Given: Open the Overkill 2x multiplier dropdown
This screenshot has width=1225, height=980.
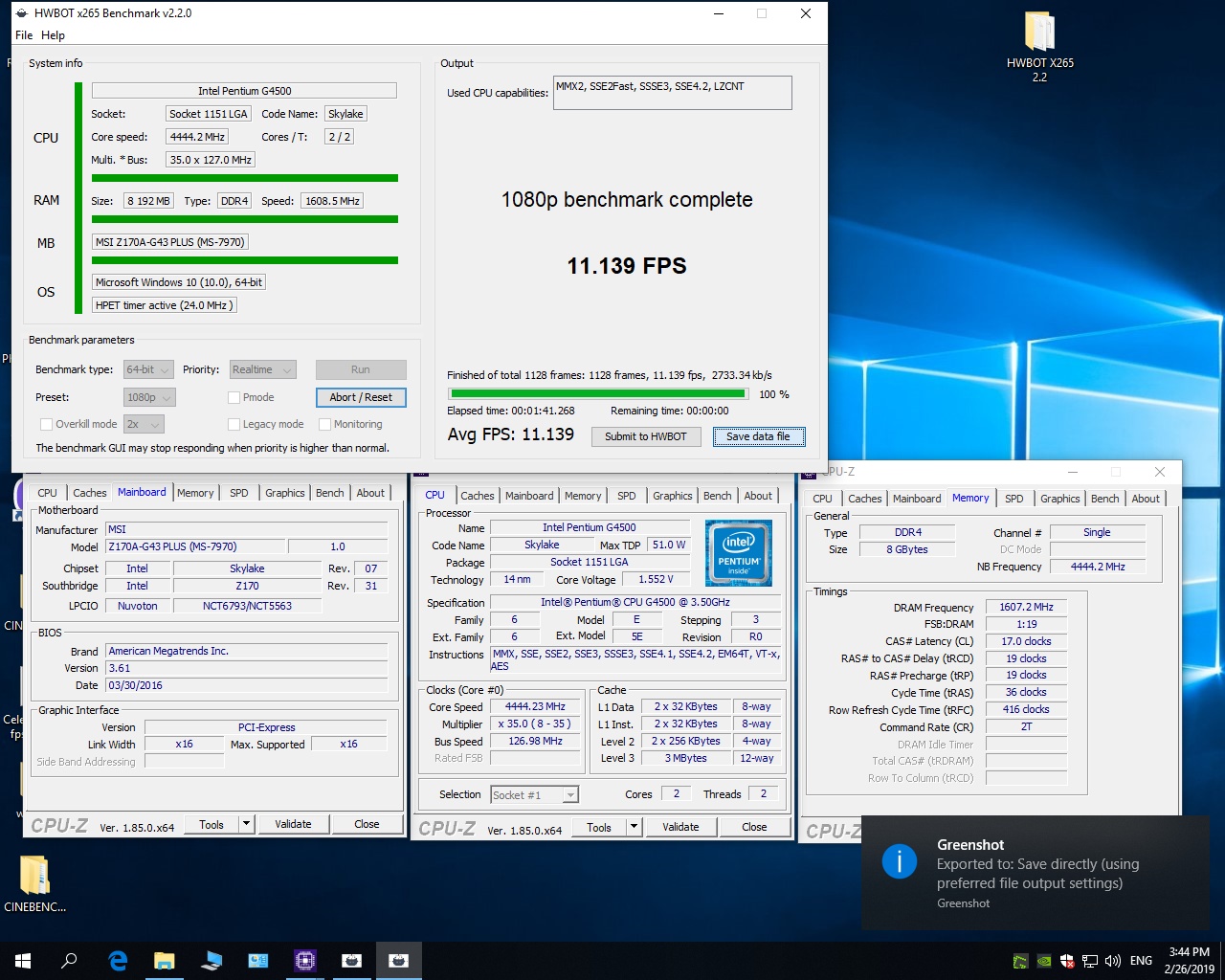Looking at the screenshot, I should (x=144, y=424).
